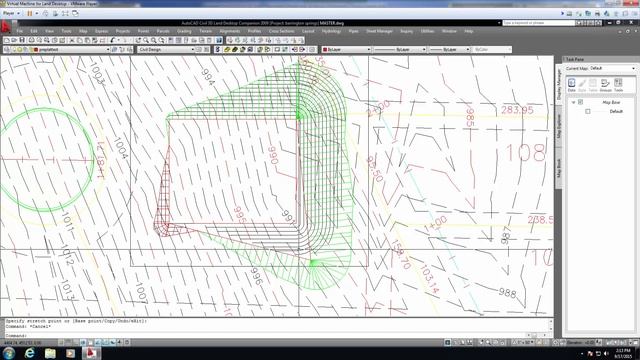The height and width of the screenshot is (360, 640).
Task: Open Windows Explorer folder on taskbar
Action: click(x=50, y=353)
